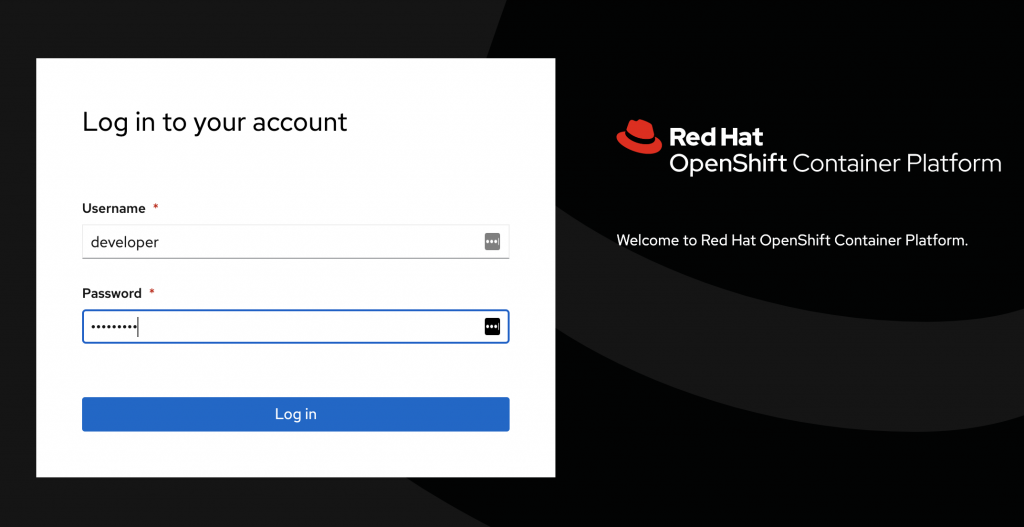The image size is (1024, 527).
Task: Click the Red Hat fedora logo
Action: tap(639, 137)
